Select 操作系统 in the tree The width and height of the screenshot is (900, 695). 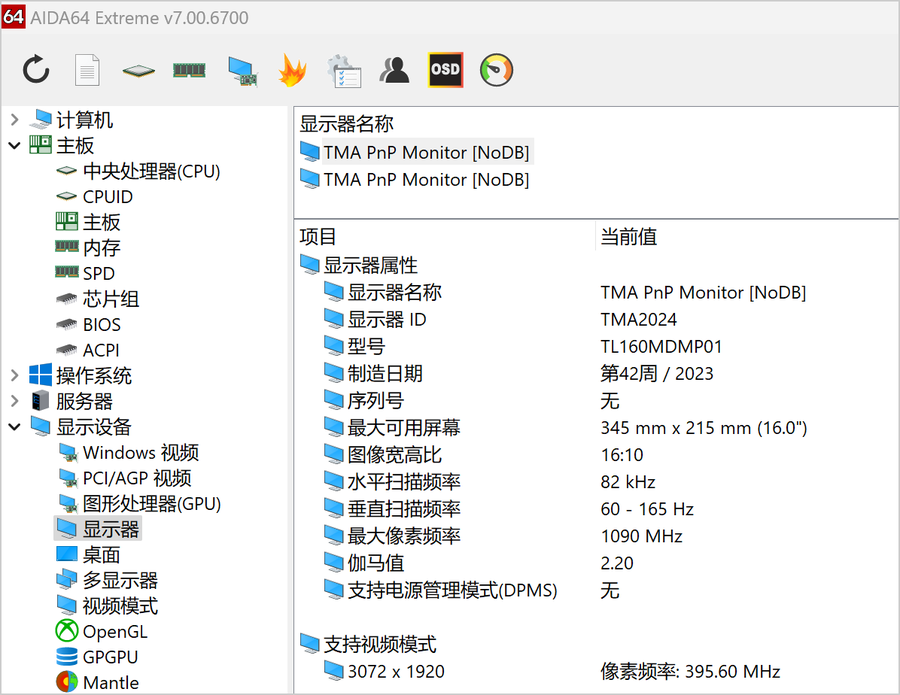(x=94, y=375)
